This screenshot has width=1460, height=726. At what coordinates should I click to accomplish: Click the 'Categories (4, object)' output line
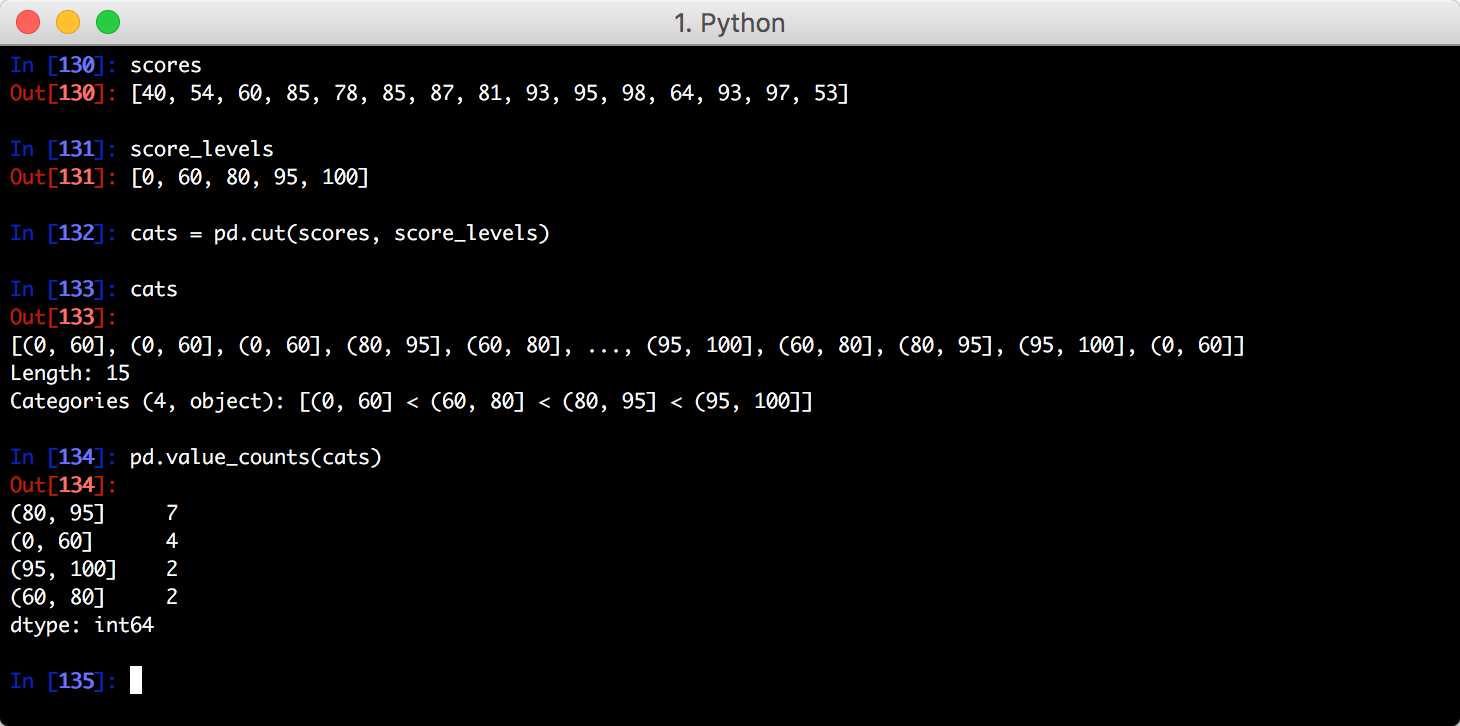pos(411,401)
